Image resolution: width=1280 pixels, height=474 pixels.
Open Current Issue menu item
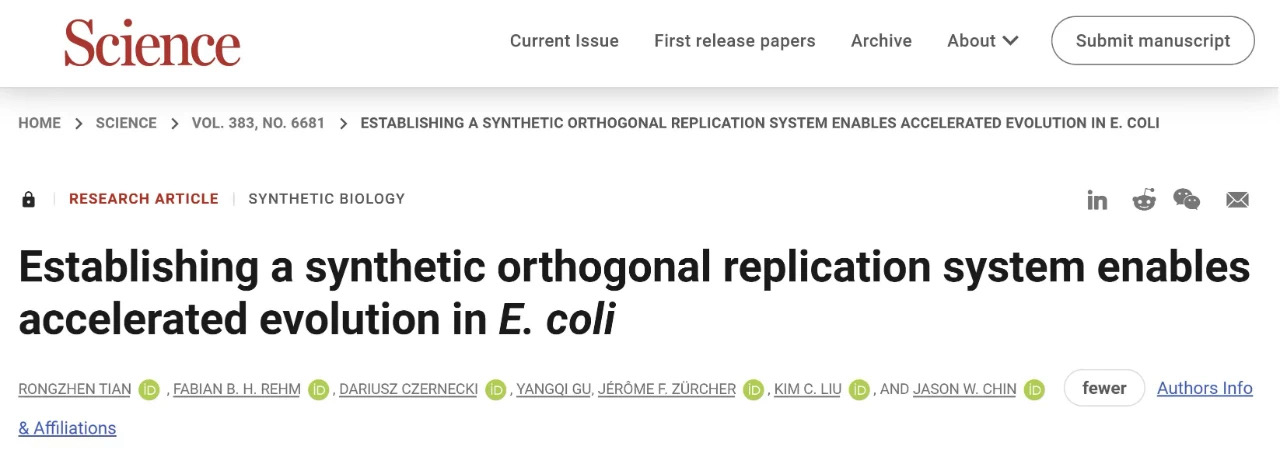coord(564,41)
